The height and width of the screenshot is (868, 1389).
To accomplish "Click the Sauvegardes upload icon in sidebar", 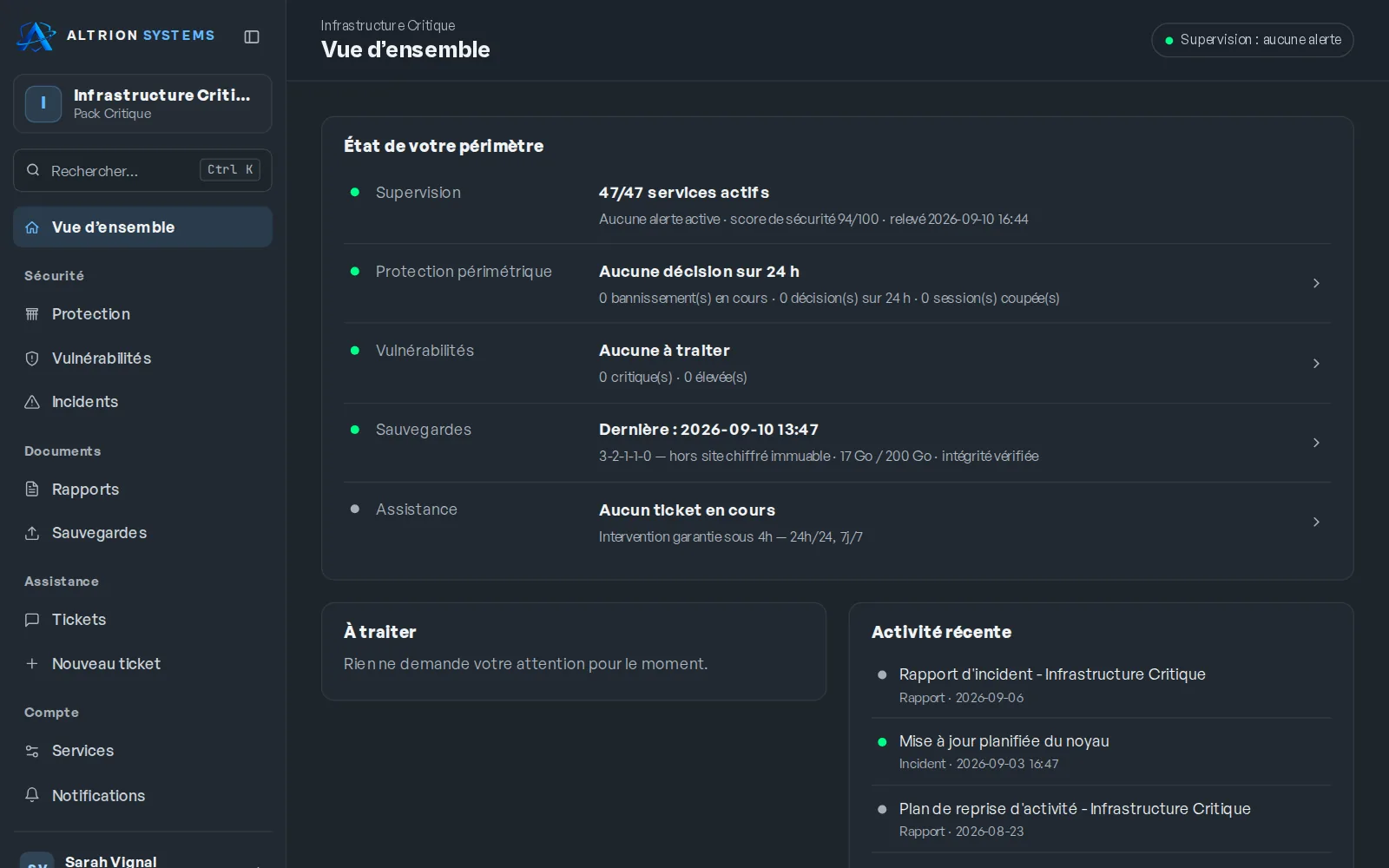I will point(32,533).
